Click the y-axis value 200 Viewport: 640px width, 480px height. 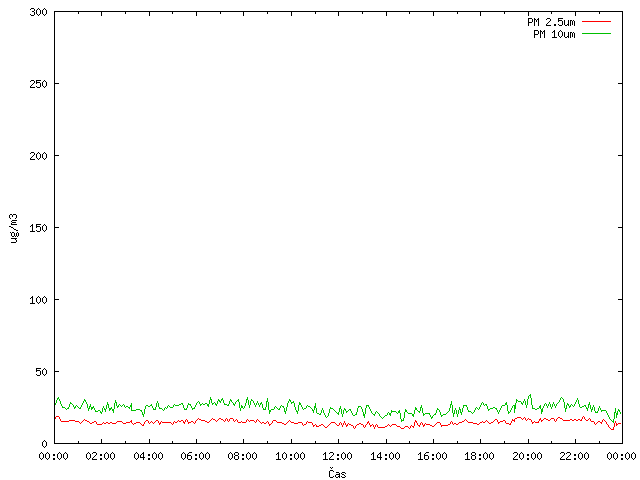tap(38, 156)
